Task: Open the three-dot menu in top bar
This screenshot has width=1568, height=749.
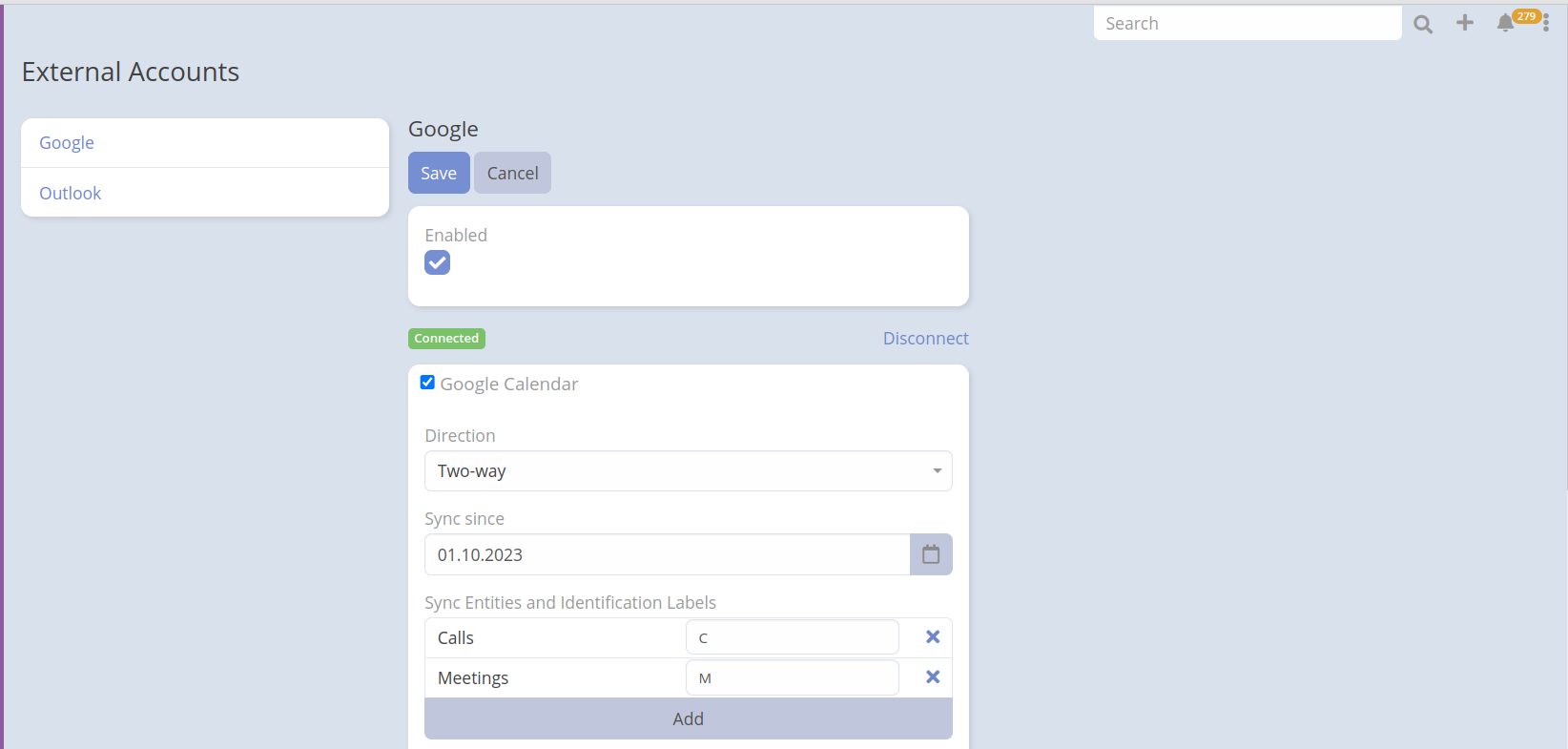Action: (x=1546, y=24)
